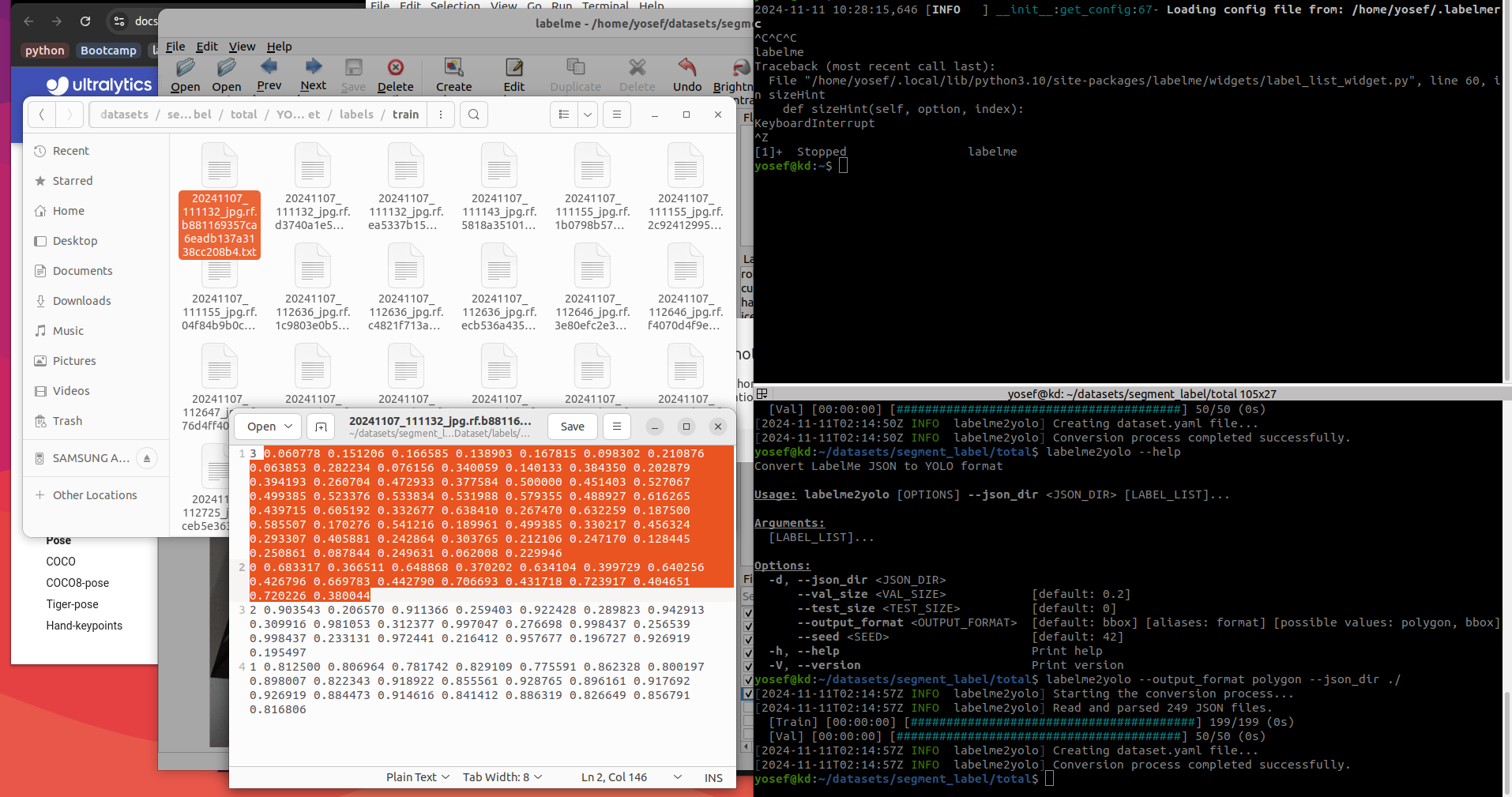The image size is (1512, 797).
Task: Open the path bar three-dot menu
Action: (x=441, y=115)
